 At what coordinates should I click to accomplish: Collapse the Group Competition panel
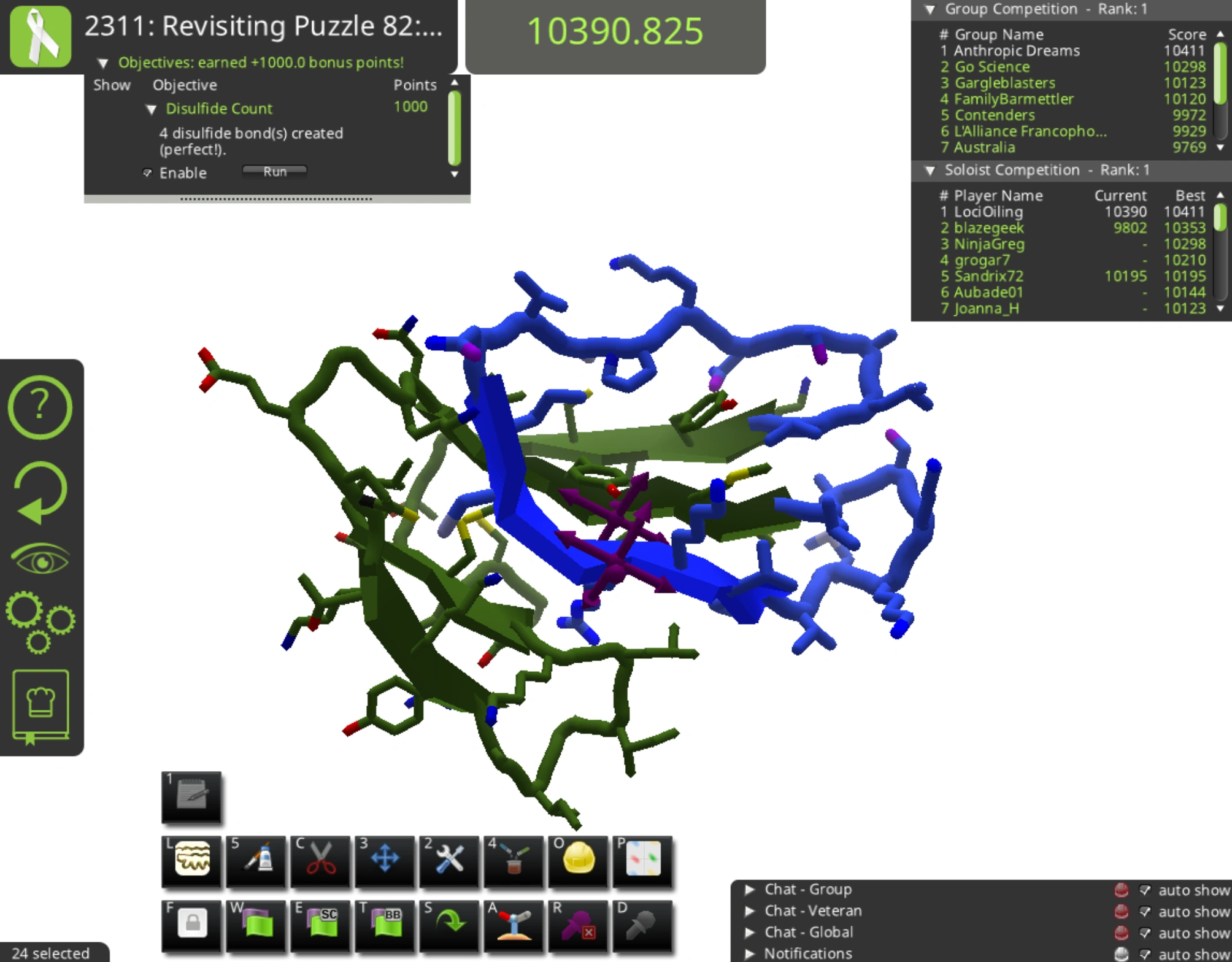pos(930,9)
